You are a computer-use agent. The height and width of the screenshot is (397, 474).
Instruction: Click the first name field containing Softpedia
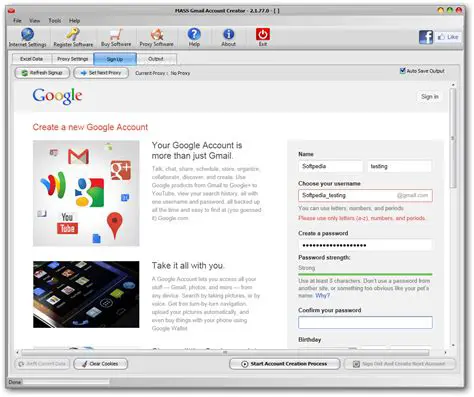point(330,166)
